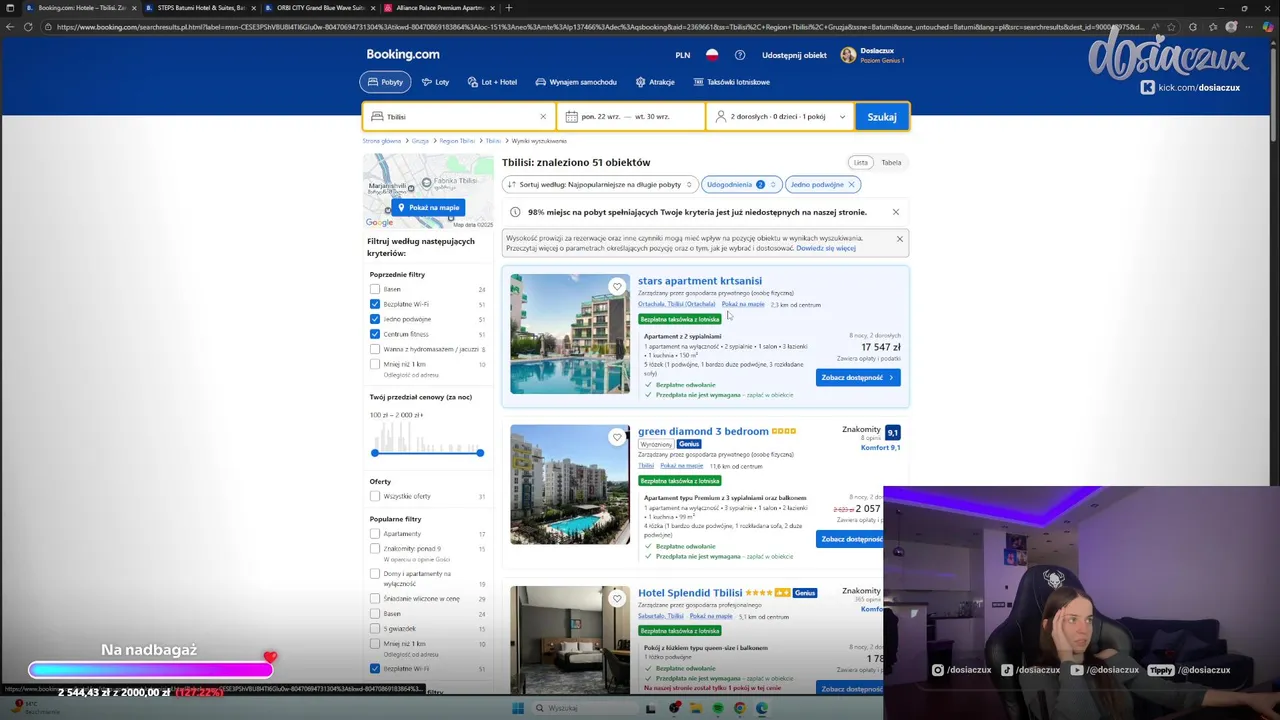
Task: Click the taskbar Wyszukaj search box
Action: click(585, 709)
